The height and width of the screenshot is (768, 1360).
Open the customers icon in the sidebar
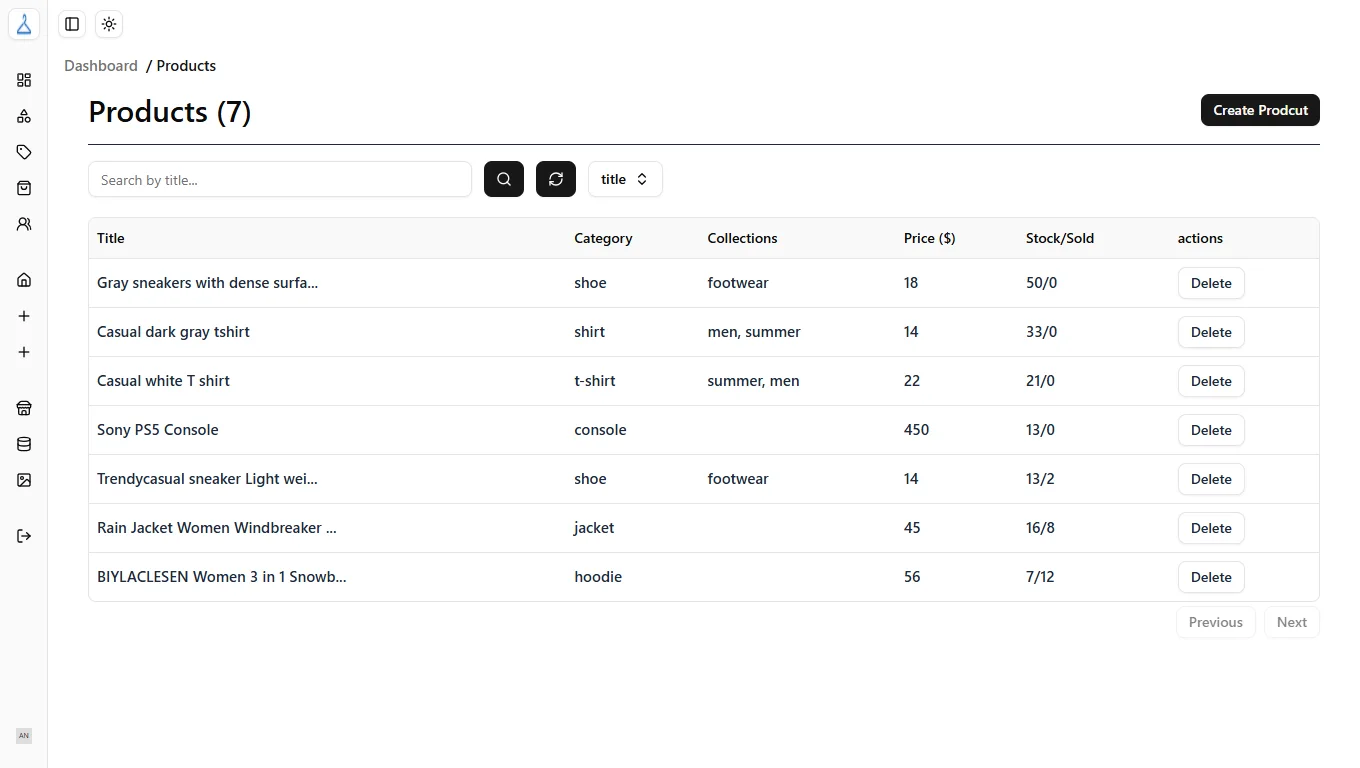(x=24, y=224)
